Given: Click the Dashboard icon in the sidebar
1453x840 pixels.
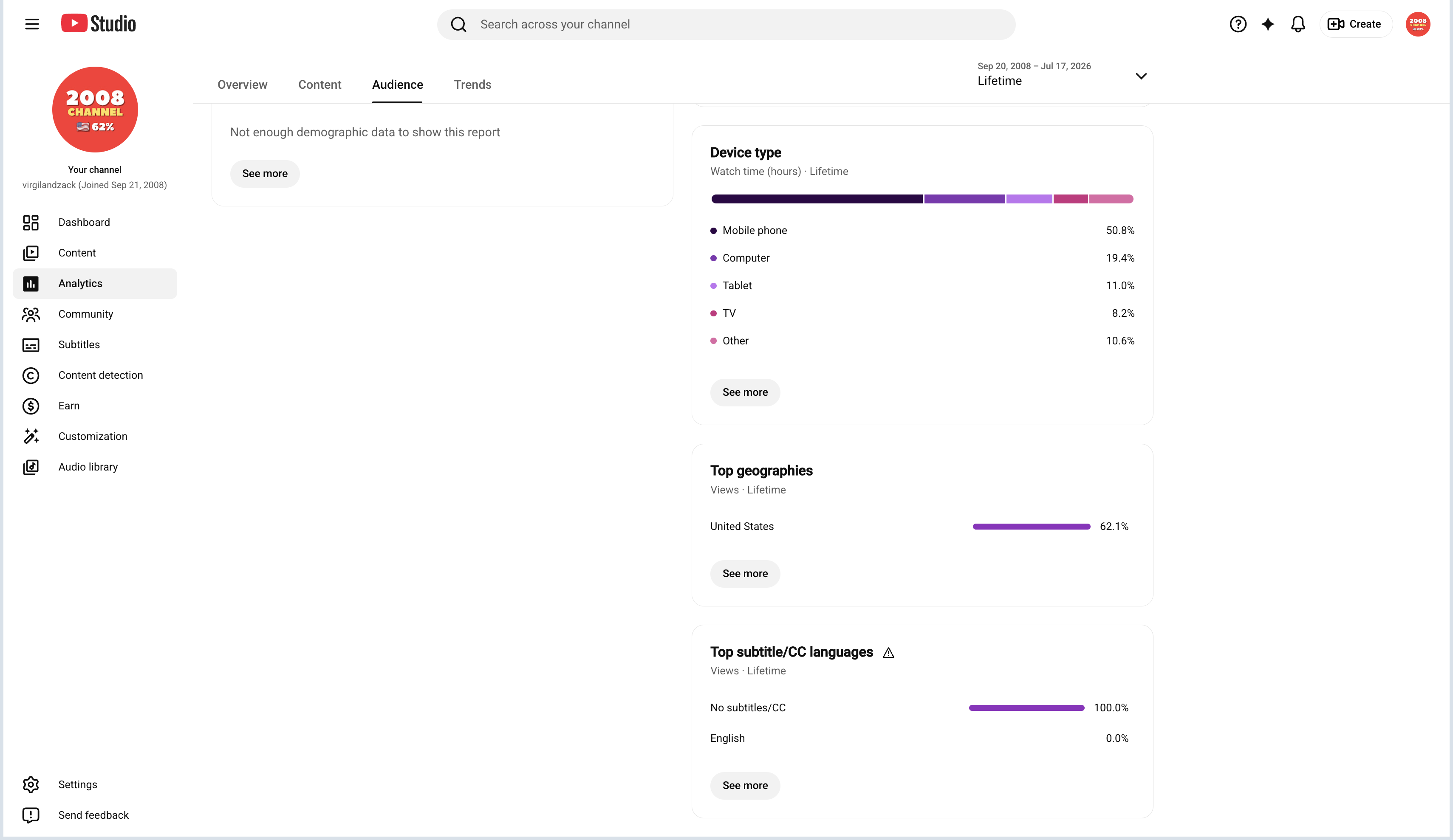Looking at the screenshot, I should pyautogui.click(x=31, y=223).
